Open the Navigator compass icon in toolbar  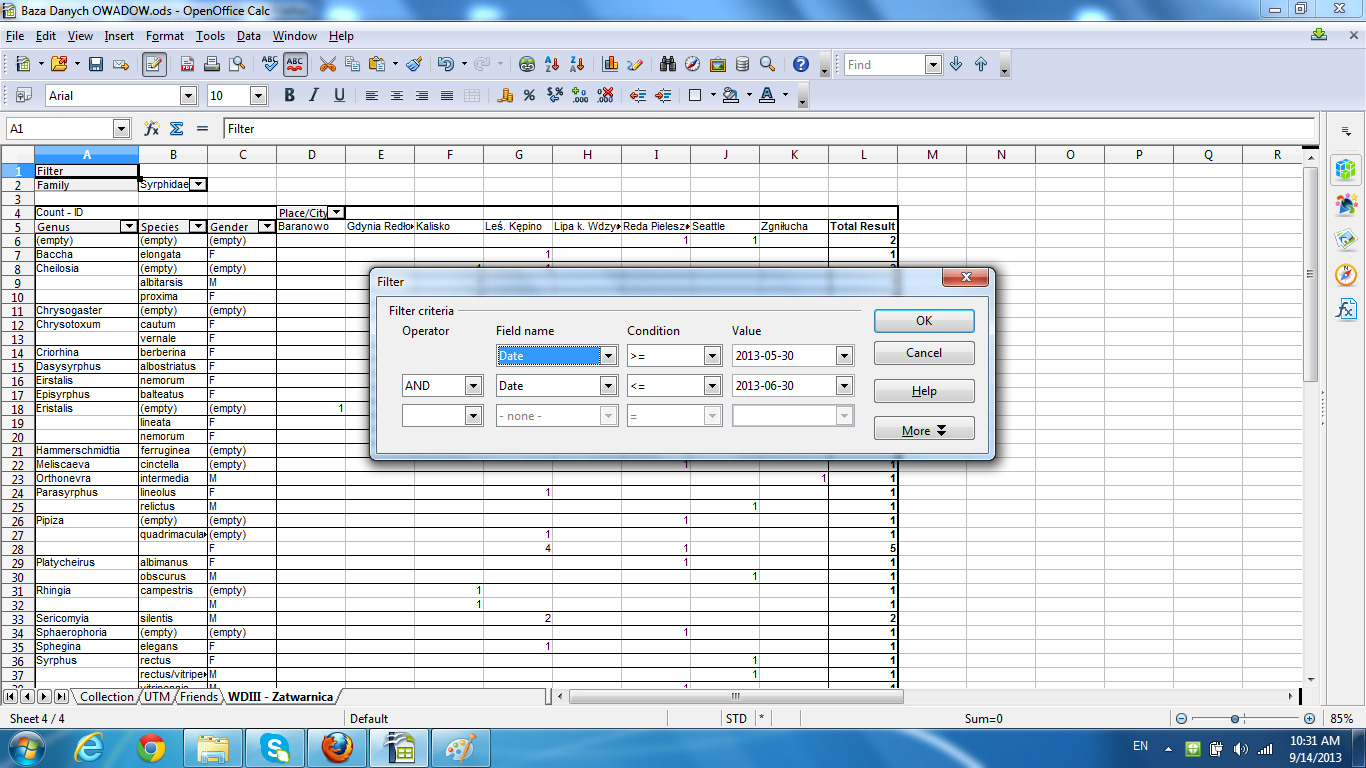[693, 64]
